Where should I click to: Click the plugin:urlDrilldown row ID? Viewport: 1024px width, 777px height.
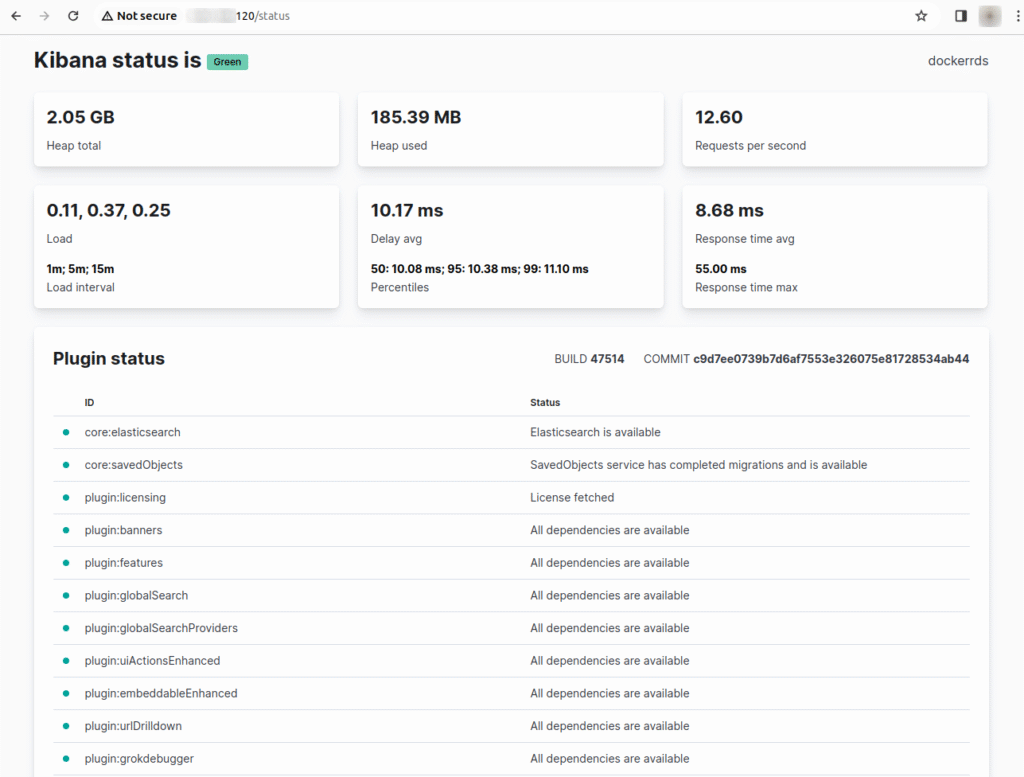click(x=133, y=726)
